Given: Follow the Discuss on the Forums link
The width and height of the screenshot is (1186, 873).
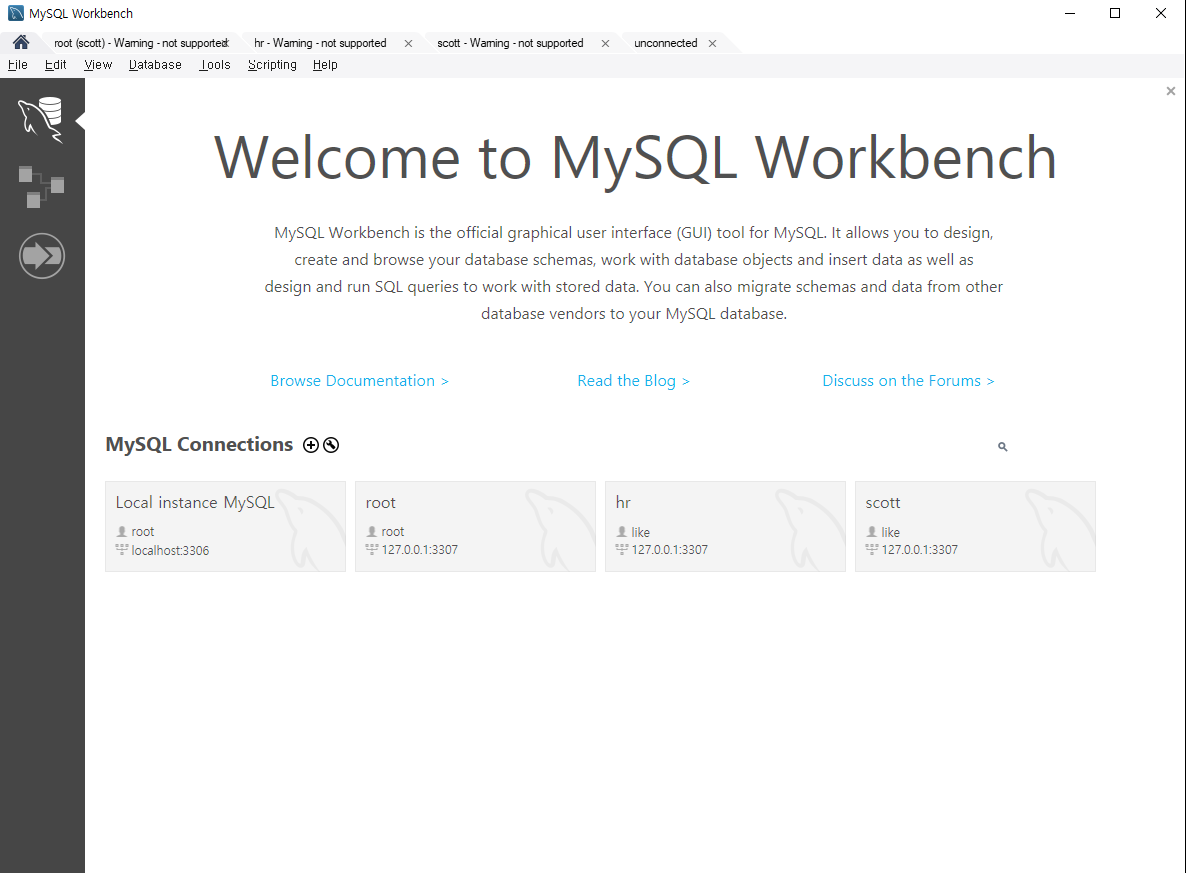Looking at the screenshot, I should coord(908,381).
